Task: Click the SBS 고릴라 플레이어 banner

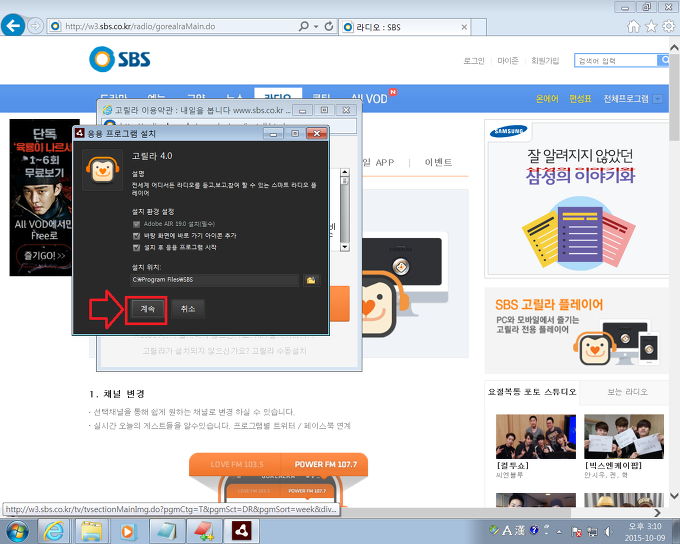Action: [577, 331]
